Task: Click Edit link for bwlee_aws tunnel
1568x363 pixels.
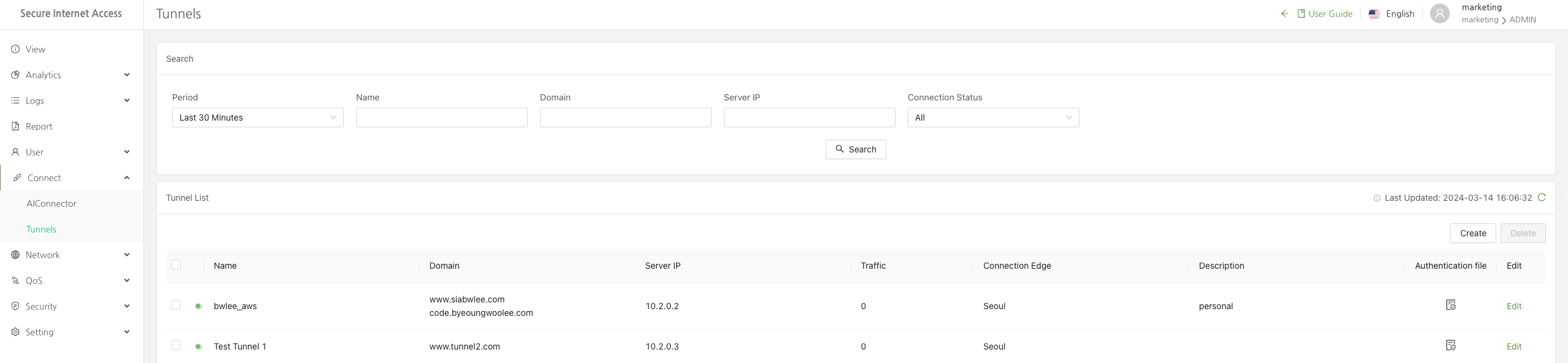Action: [x=1513, y=306]
